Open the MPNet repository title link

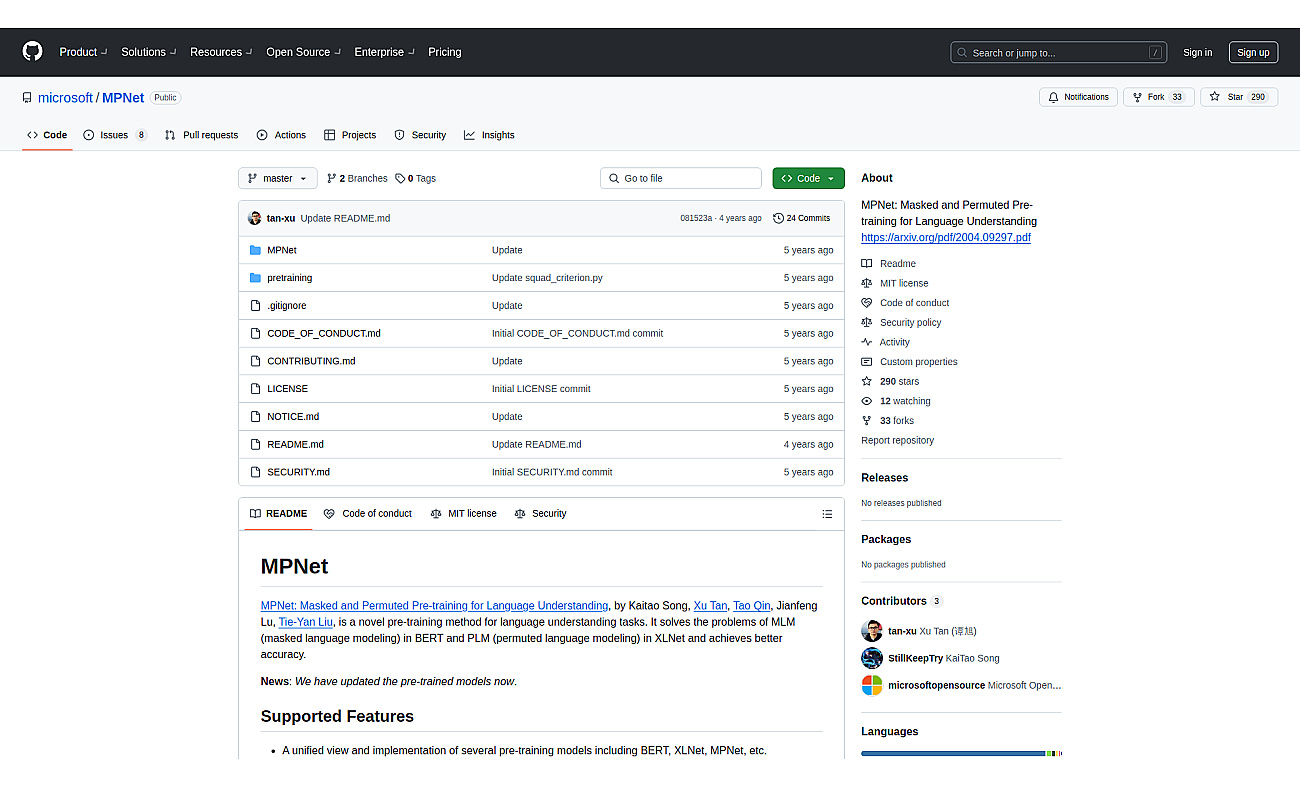click(x=123, y=98)
